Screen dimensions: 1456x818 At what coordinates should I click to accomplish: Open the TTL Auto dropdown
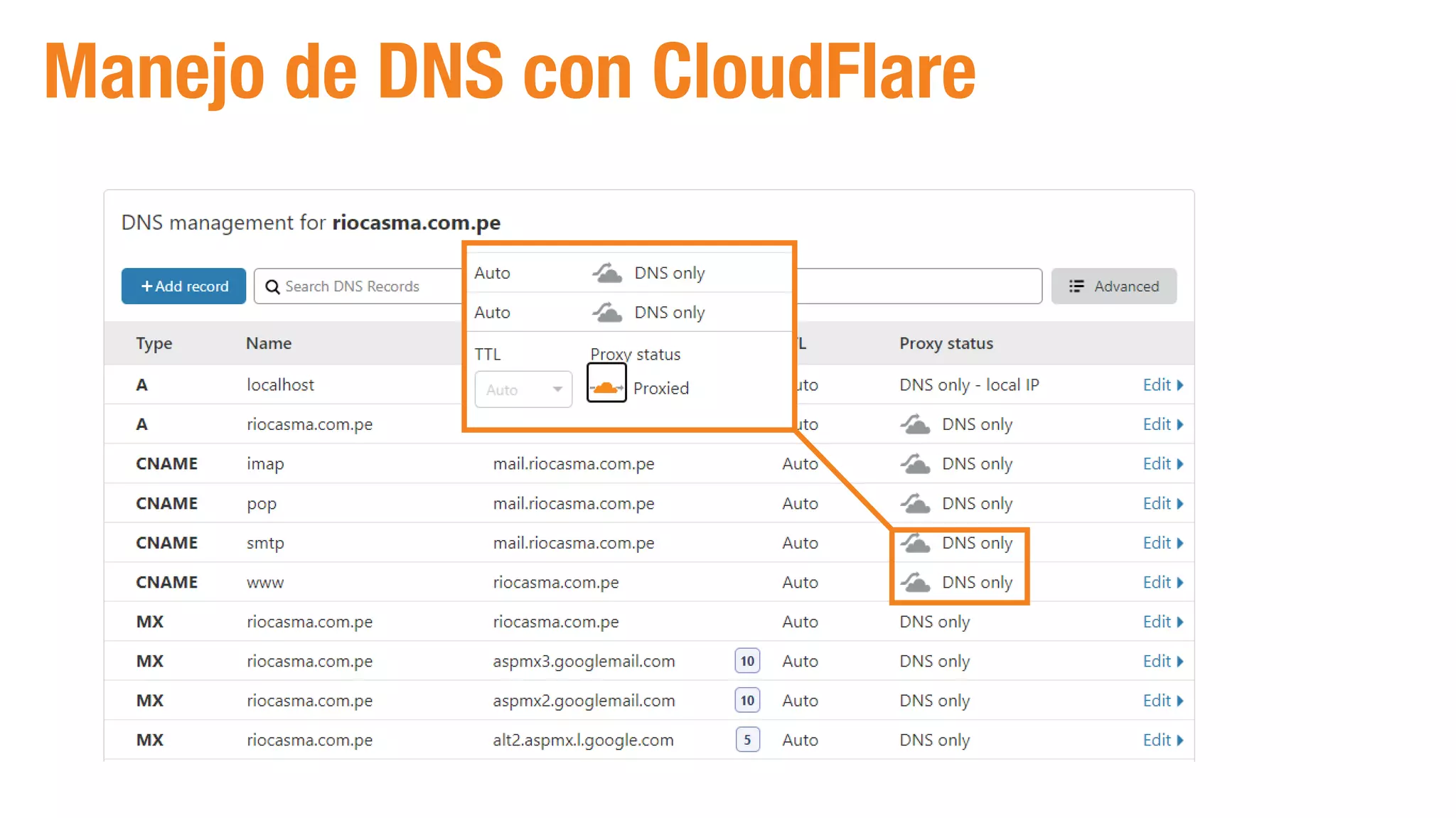click(x=523, y=389)
